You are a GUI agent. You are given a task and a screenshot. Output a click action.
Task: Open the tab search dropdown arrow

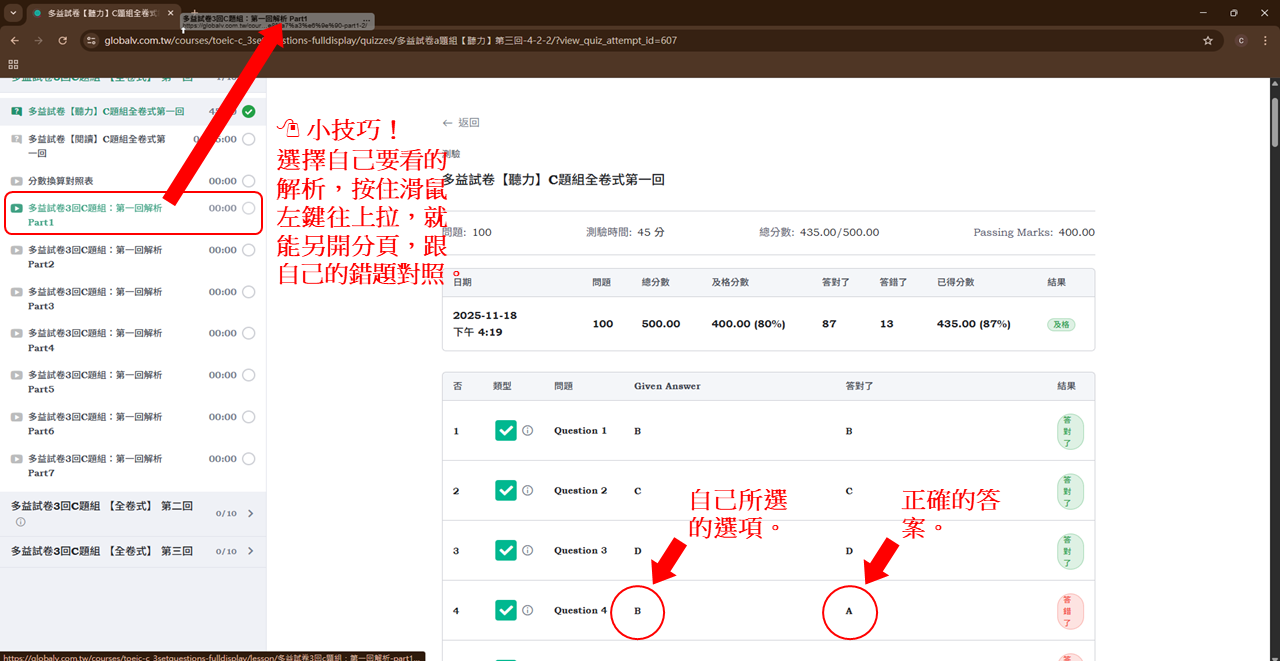tap(13, 13)
